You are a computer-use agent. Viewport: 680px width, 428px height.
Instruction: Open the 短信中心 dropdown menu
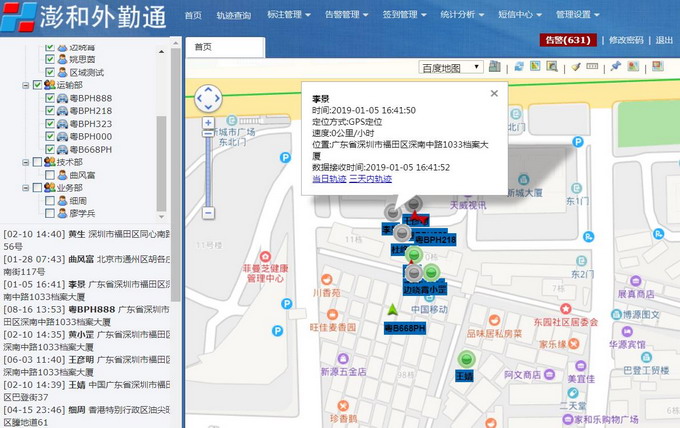click(520, 15)
